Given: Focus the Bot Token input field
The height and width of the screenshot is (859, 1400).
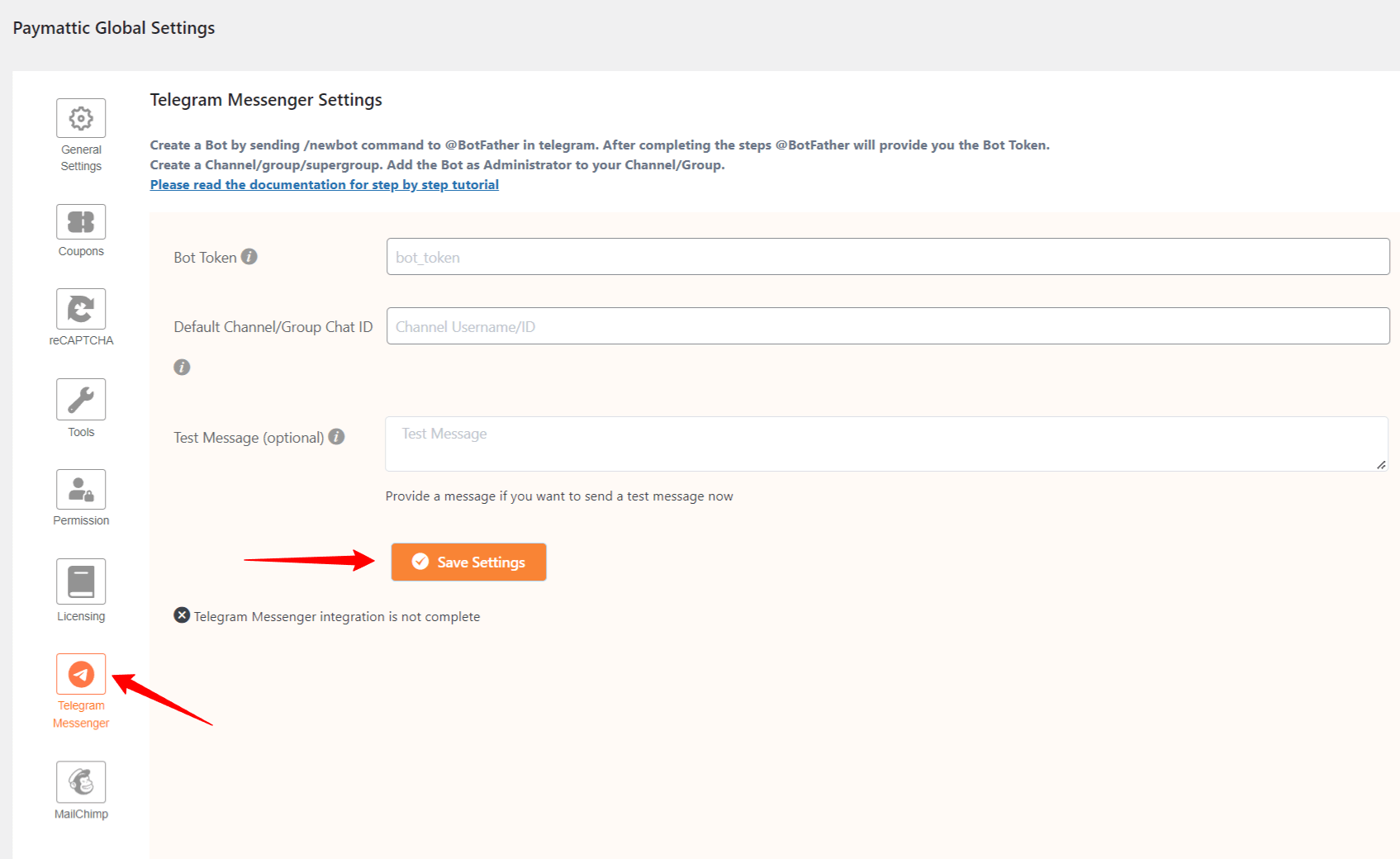Looking at the screenshot, I should click(888, 257).
